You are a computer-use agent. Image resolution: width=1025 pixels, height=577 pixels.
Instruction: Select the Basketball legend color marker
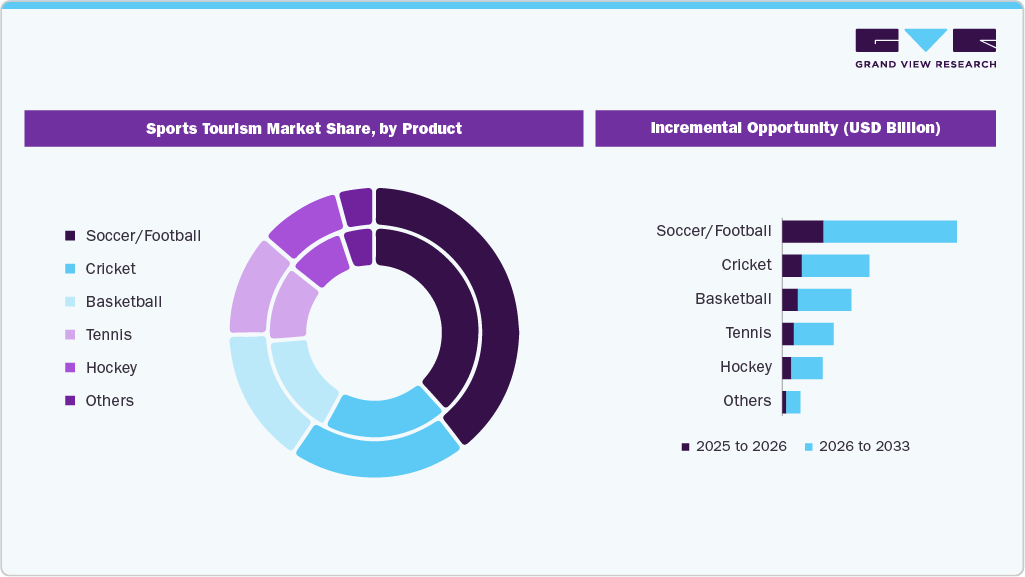coord(68,301)
